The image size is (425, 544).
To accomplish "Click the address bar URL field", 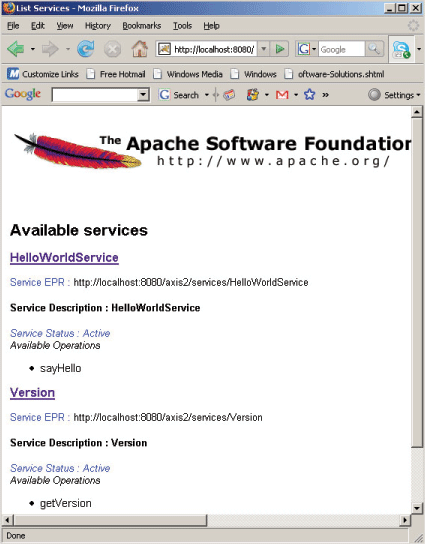I will pos(214,49).
